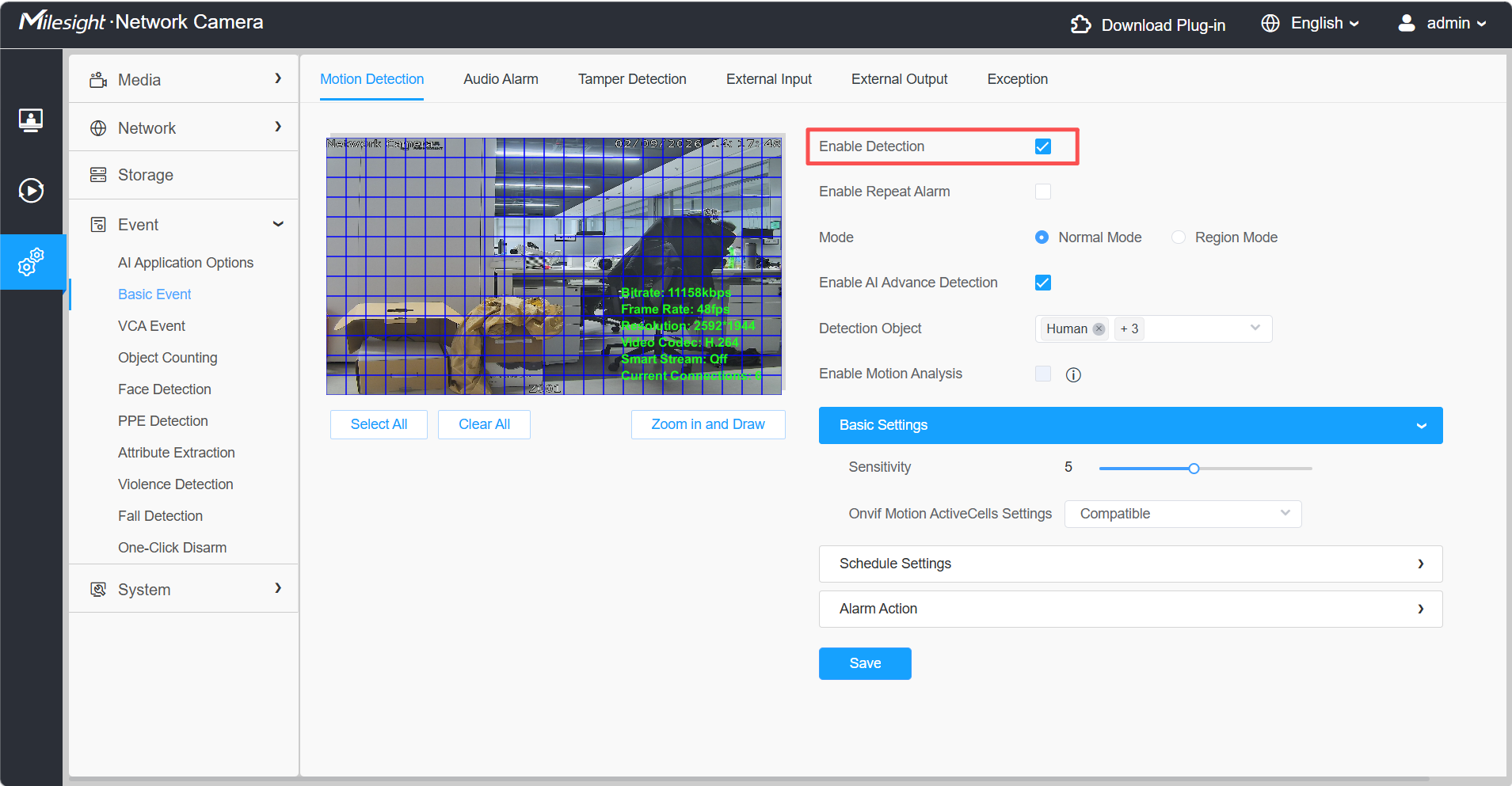
Task: Click the admin user avatar icon
Action: 1407,23
